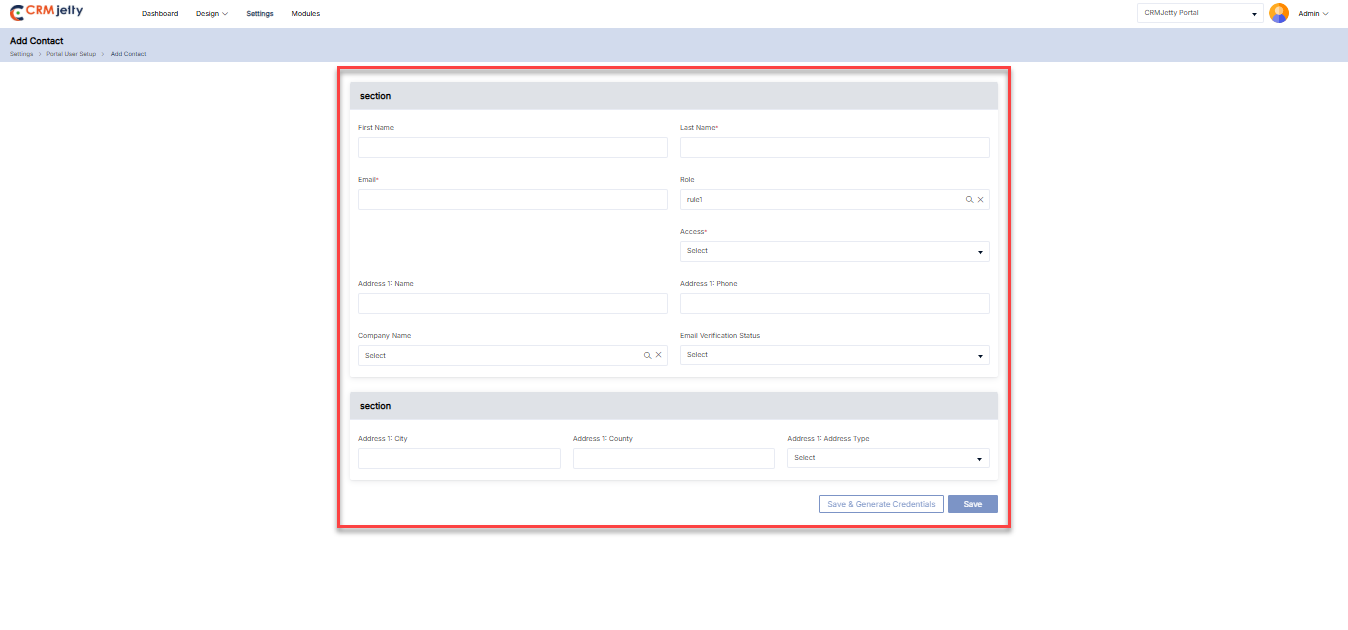Go to the Modules menu
The height and width of the screenshot is (630, 1348).
(306, 14)
